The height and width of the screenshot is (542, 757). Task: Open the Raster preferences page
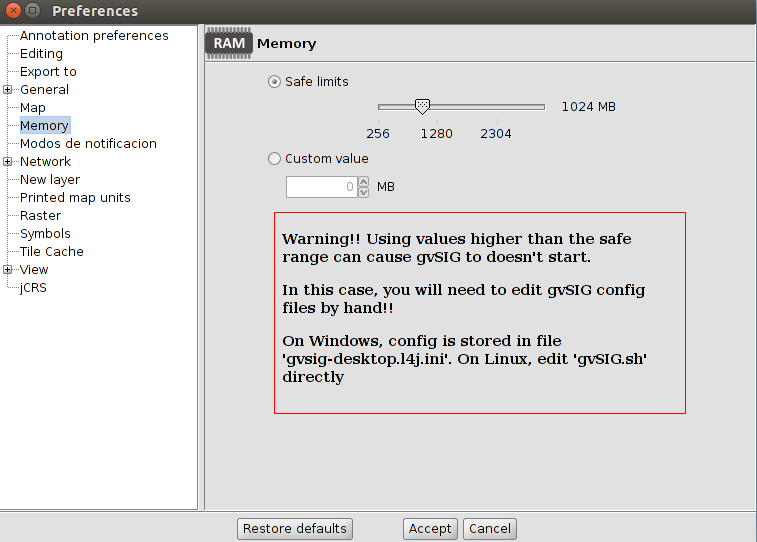(40, 216)
